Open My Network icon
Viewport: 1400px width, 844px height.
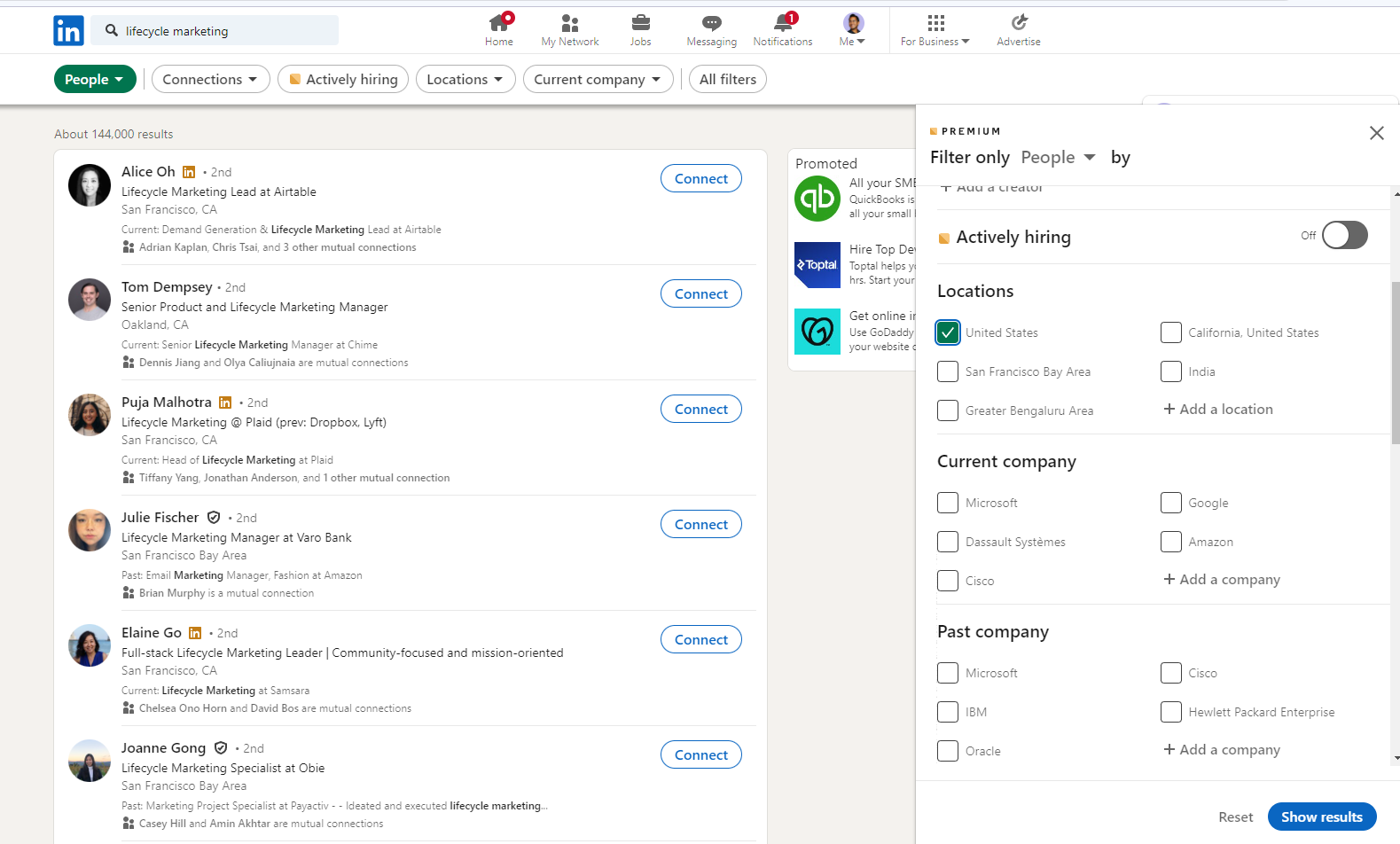tap(570, 22)
